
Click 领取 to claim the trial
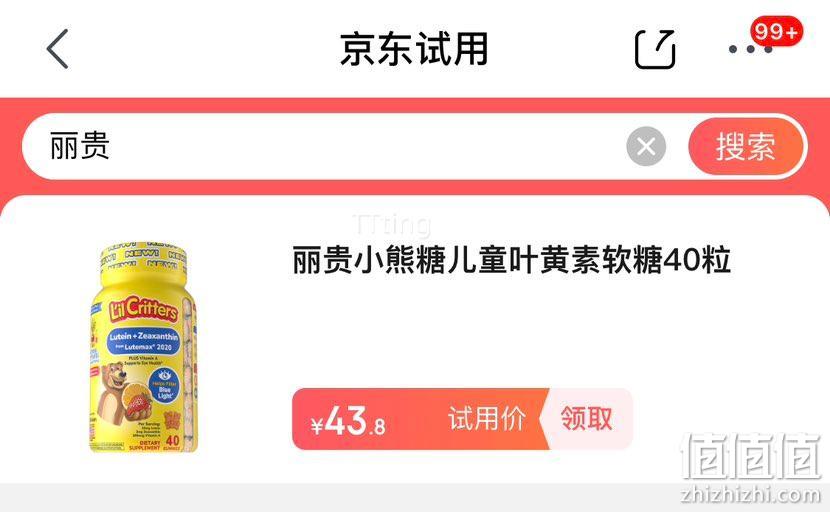(x=586, y=419)
